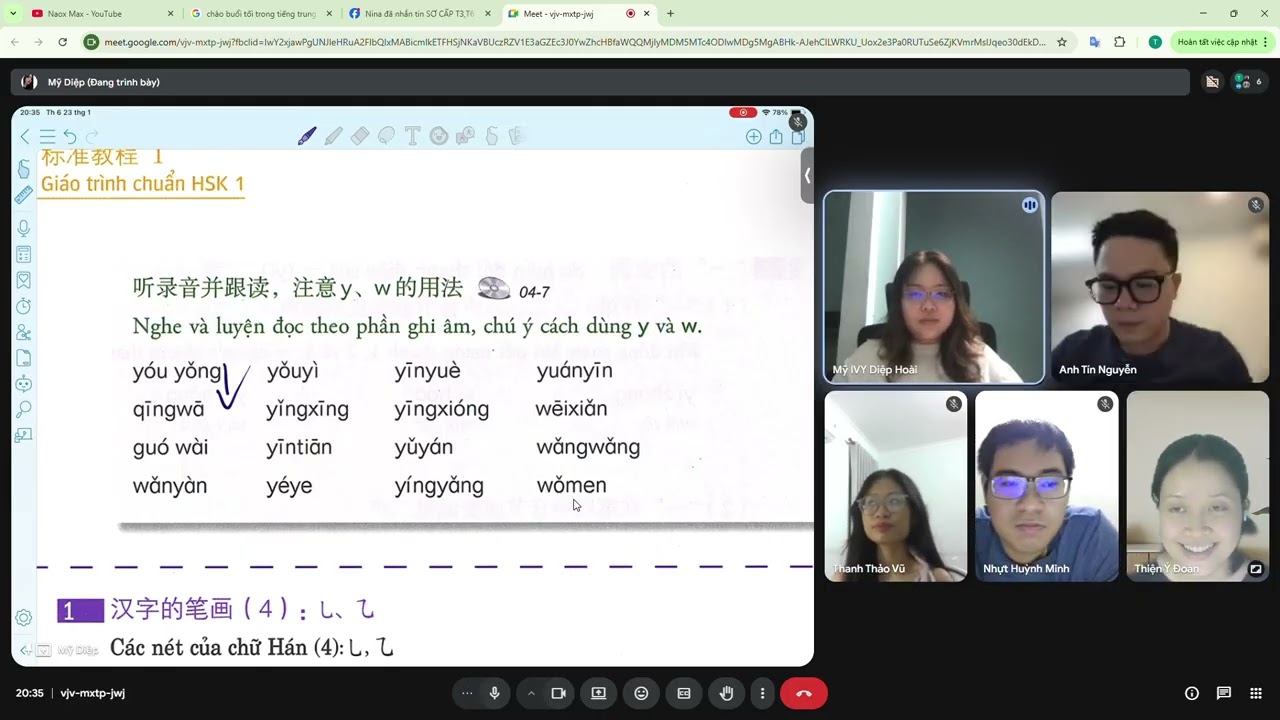Screen dimensions: 1280x720
Task: Select lasso tool in whiteboard toolbar
Action: coord(386,136)
